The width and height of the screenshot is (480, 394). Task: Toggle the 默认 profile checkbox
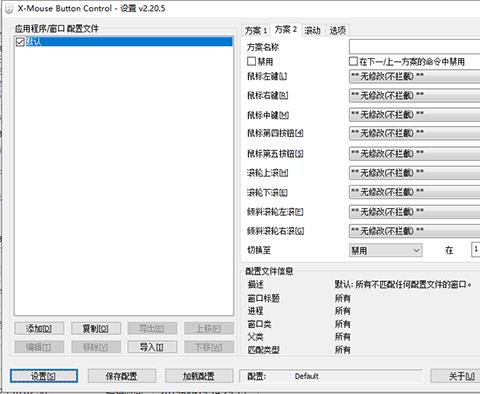click(x=20, y=42)
